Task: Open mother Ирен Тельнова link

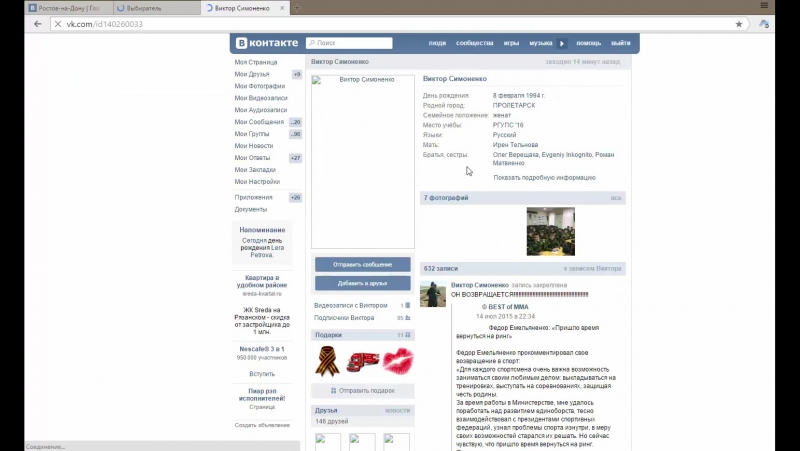Action: click(515, 145)
